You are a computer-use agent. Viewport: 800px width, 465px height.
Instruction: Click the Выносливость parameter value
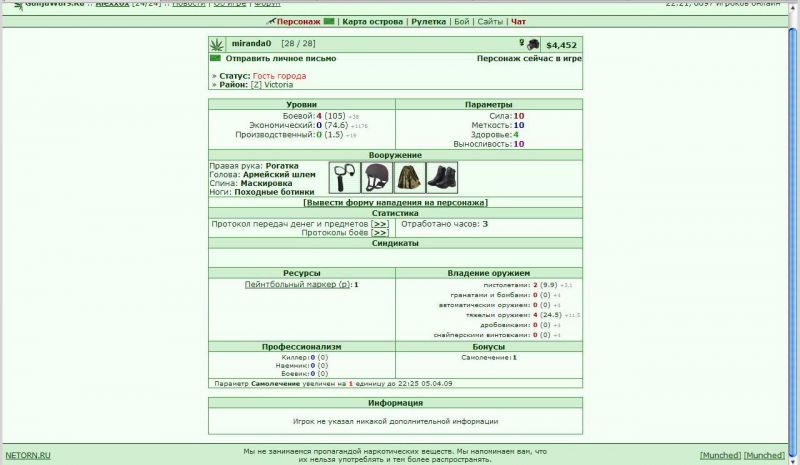click(x=519, y=144)
